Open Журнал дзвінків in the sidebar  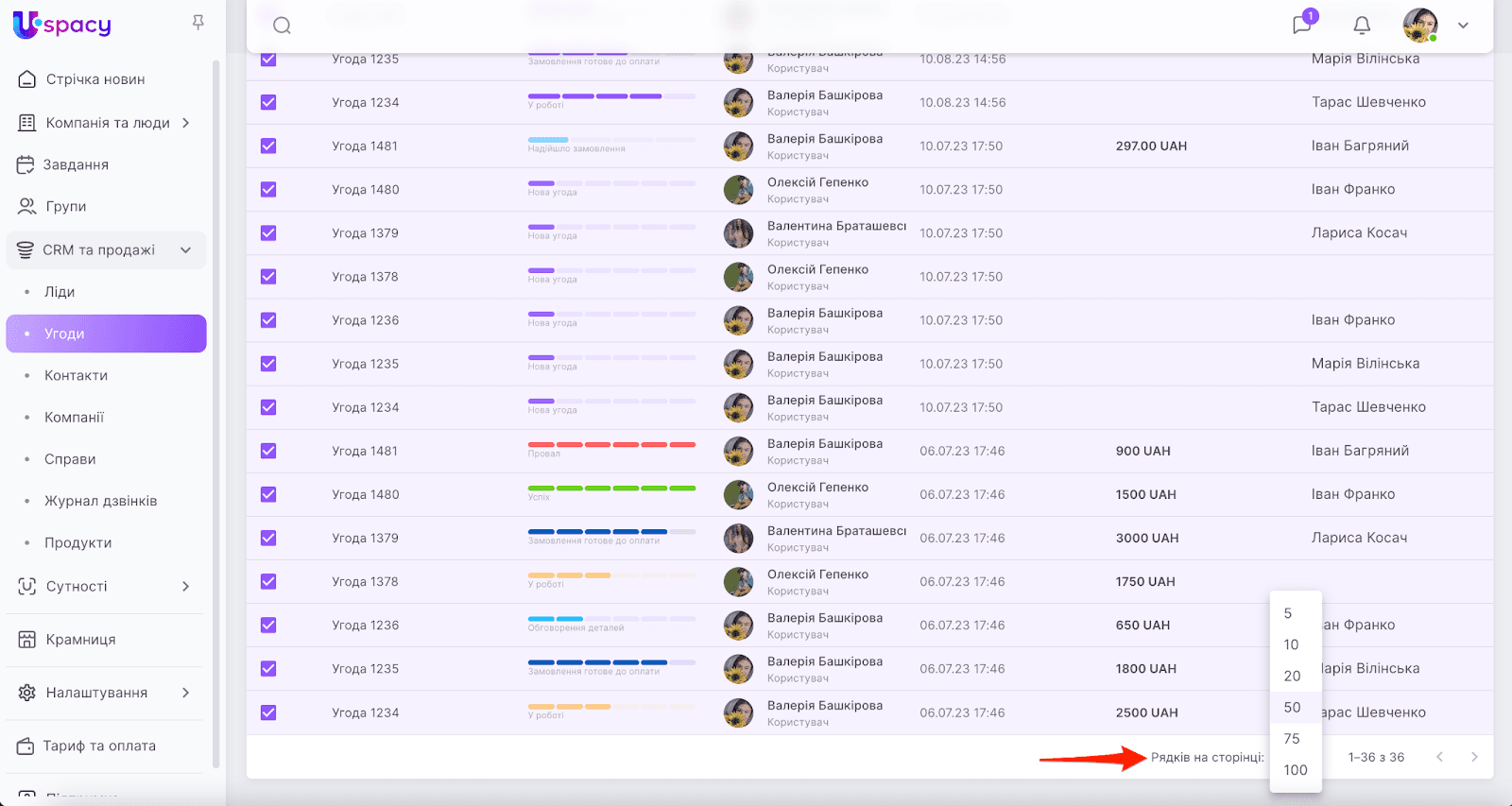pos(100,501)
